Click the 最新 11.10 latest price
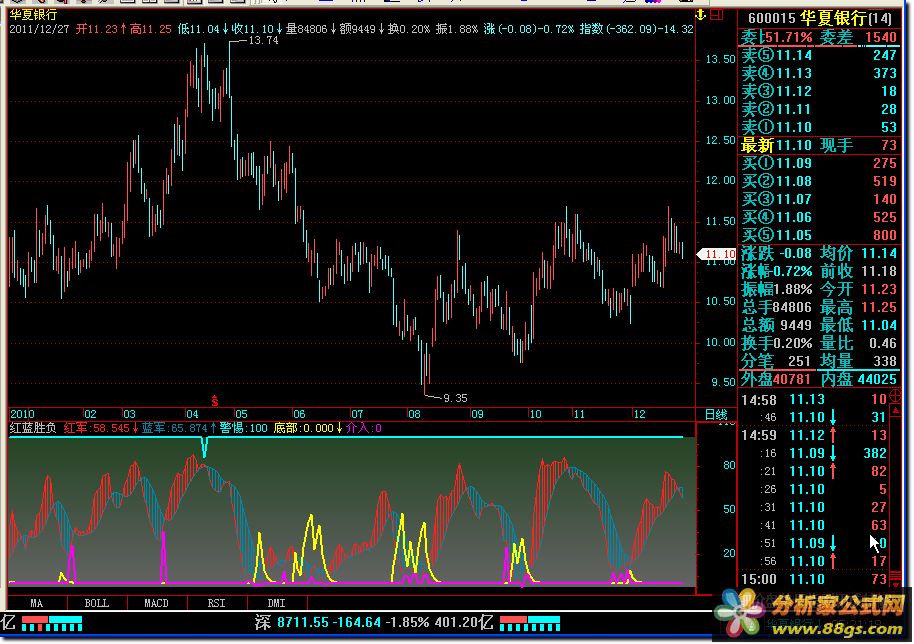Viewport: 914px width, 644px height. click(x=776, y=145)
